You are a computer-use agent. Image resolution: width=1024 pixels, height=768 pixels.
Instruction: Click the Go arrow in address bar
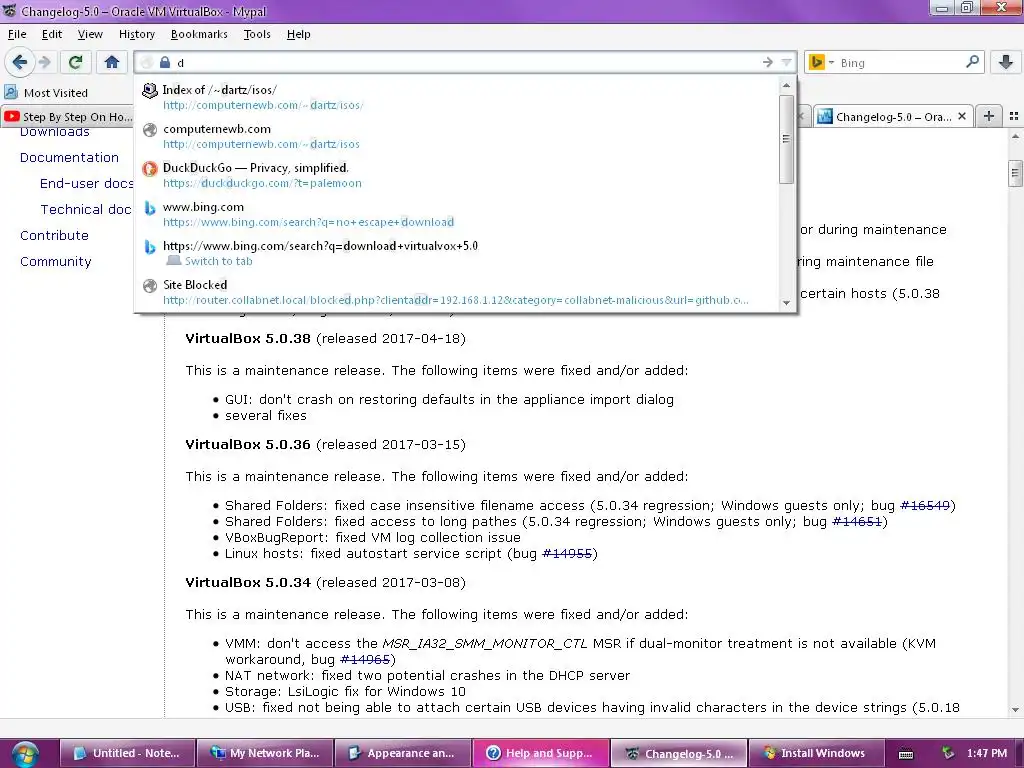click(x=767, y=63)
